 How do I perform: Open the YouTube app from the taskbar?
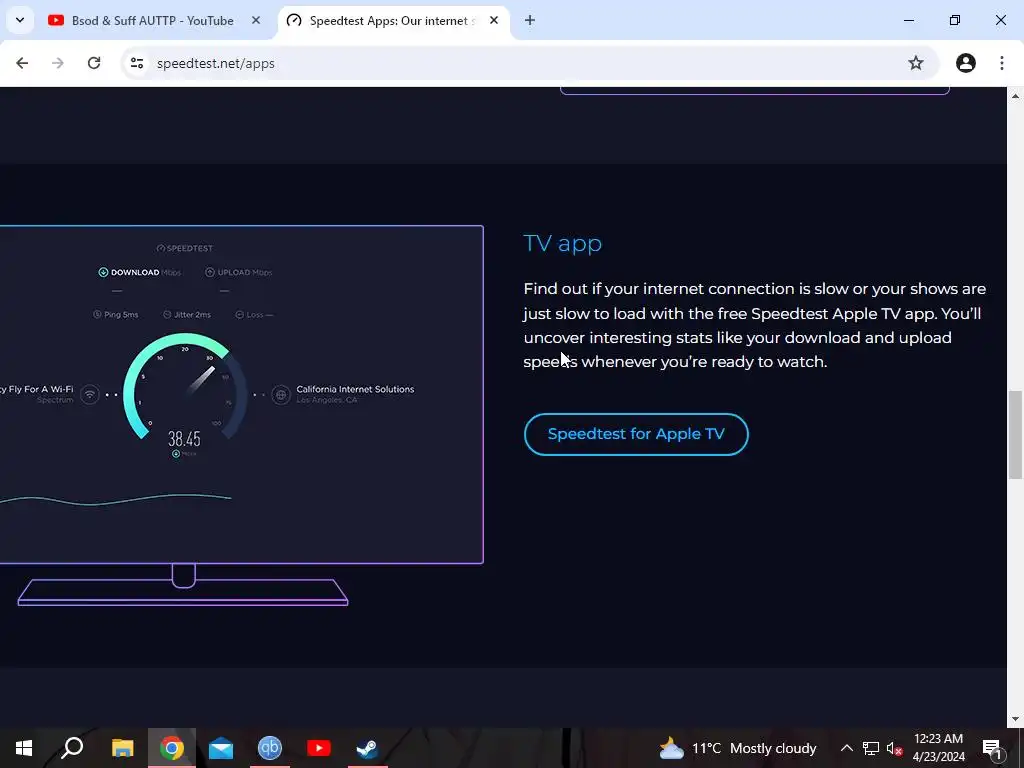[319, 748]
